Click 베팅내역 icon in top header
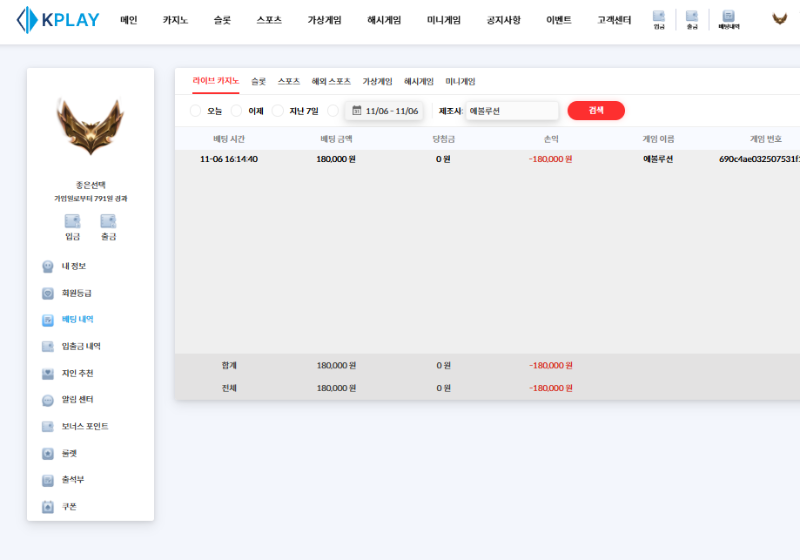The height and width of the screenshot is (560, 800). click(728, 19)
